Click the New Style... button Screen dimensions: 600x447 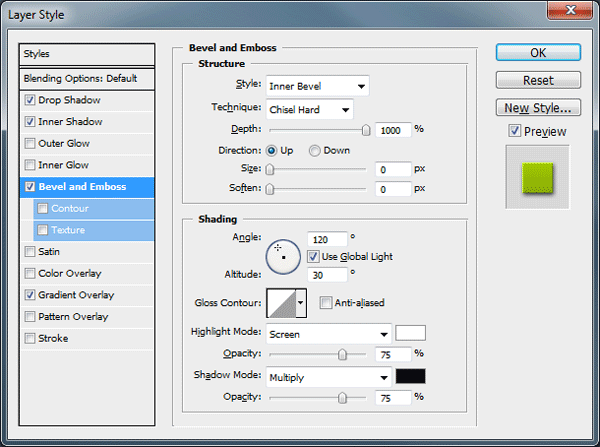(538, 108)
